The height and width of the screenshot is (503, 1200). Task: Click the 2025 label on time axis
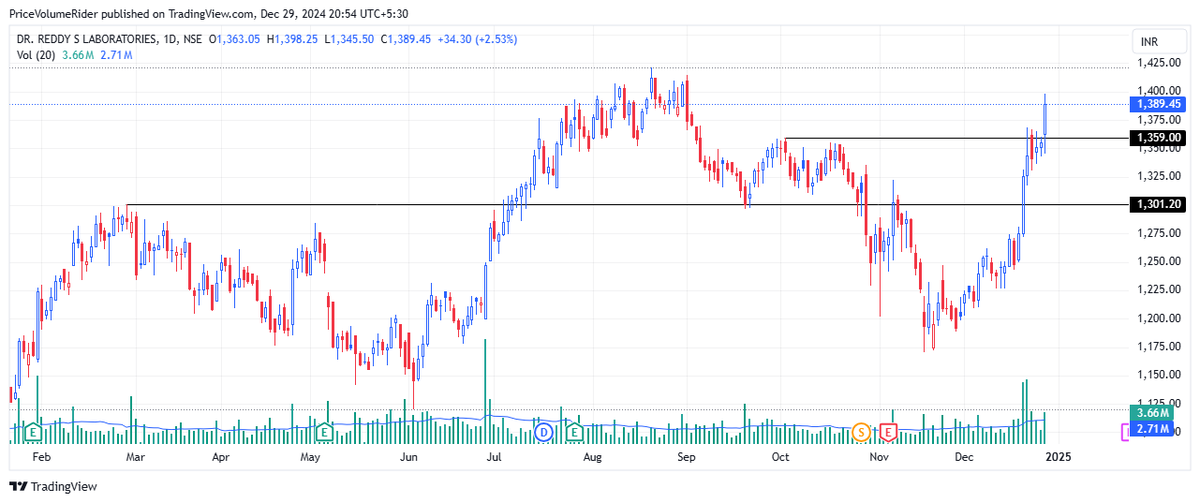coord(1059,457)
